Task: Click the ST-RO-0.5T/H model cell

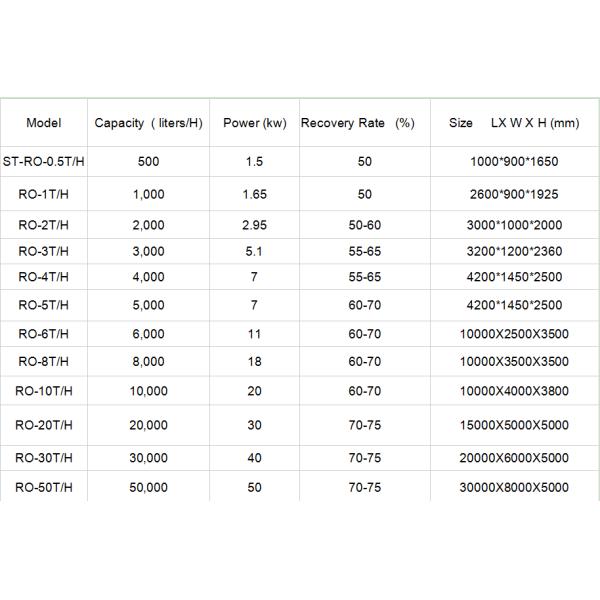Action: pyautogui.click(x=44, y=159)
